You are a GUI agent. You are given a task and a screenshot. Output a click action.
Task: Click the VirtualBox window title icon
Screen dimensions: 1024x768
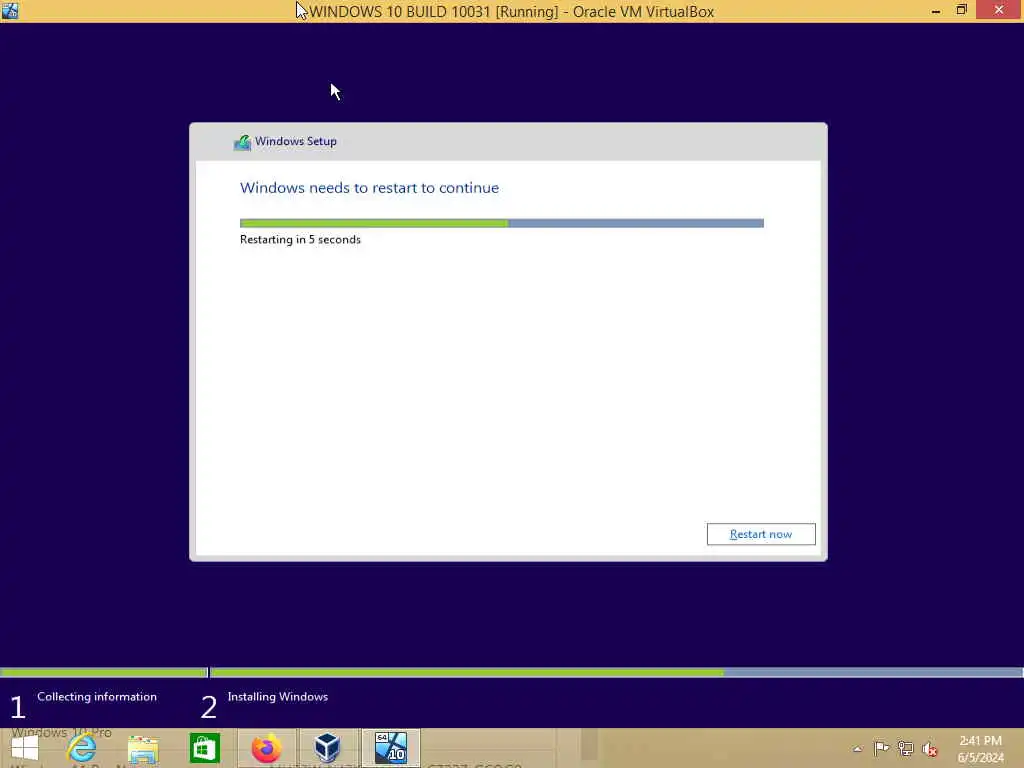pyautogui.click(x=10, y=11)
